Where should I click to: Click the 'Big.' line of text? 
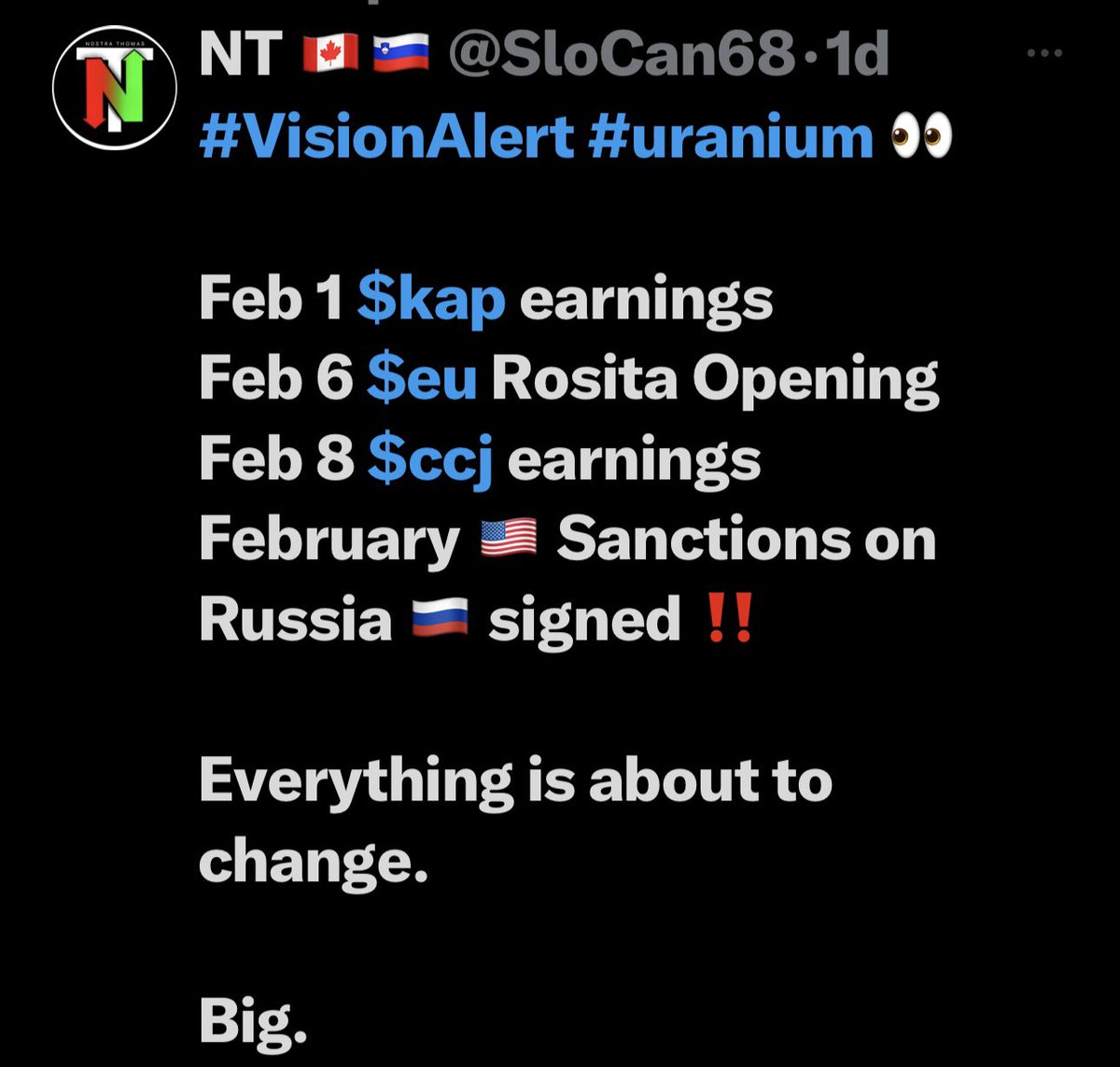(x=253, y=1022)
